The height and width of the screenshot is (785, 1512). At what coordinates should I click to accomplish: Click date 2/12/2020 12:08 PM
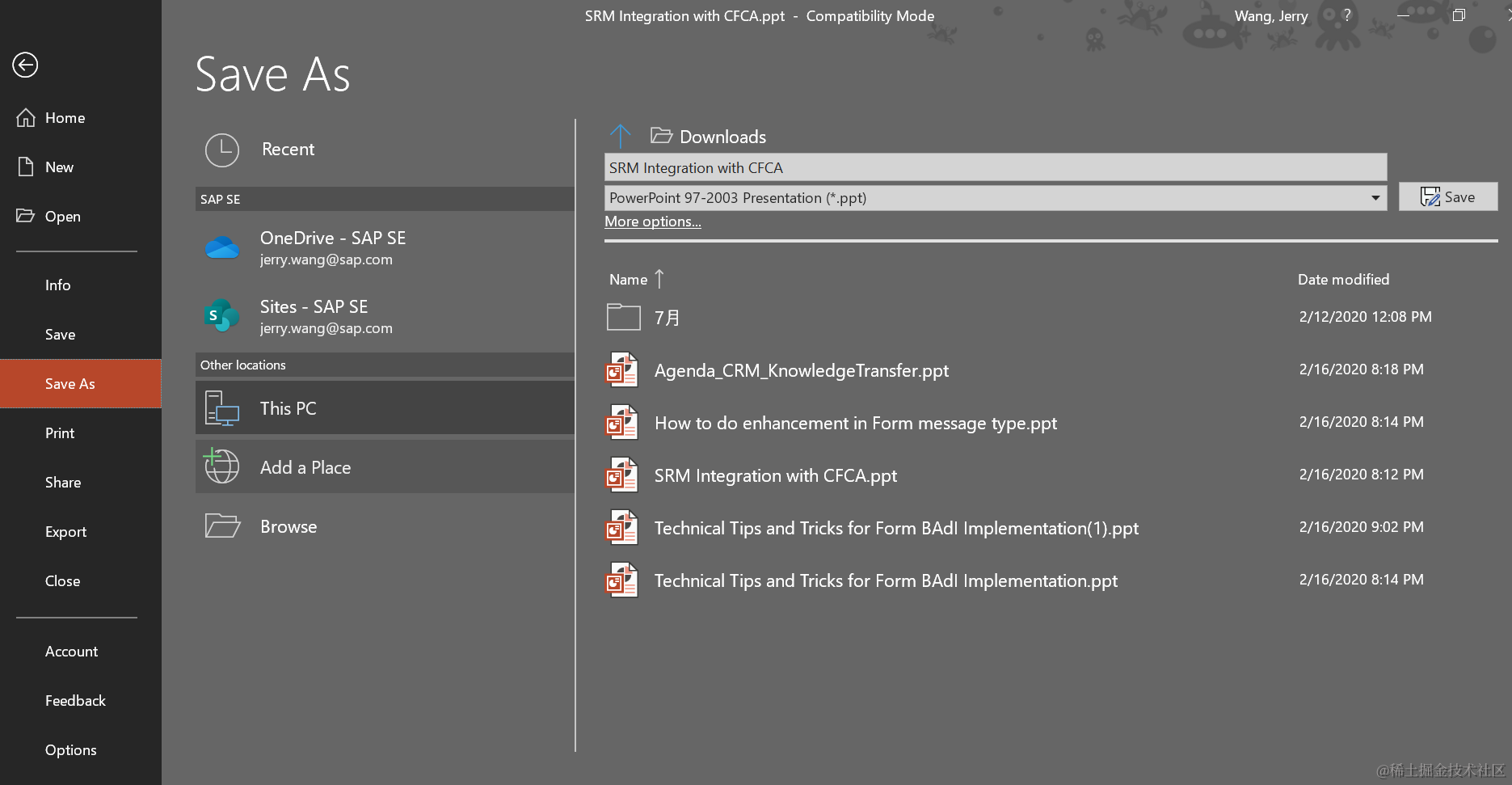tap(1365, 317)
